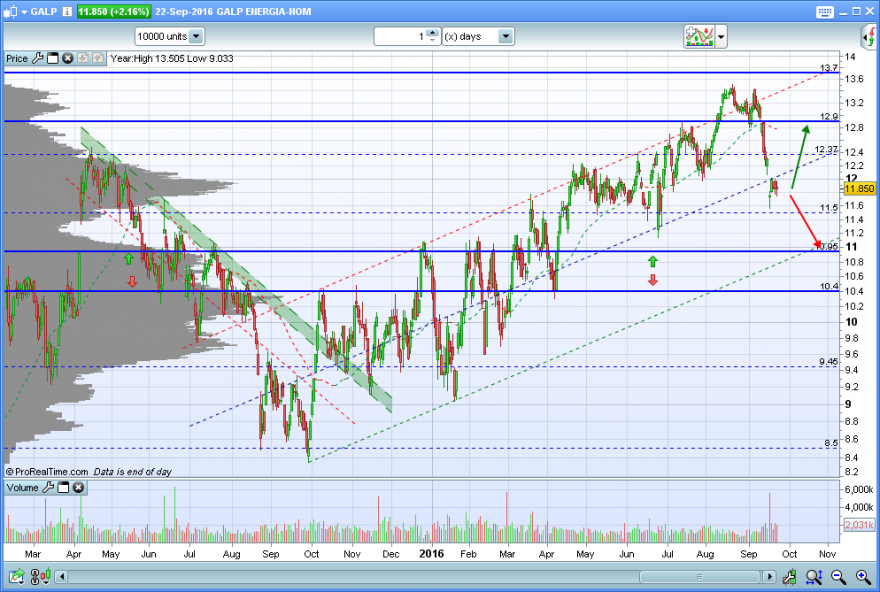The image size is (880, 592).
Task: Move Price panel down arrow
Action: click(82, 58)
